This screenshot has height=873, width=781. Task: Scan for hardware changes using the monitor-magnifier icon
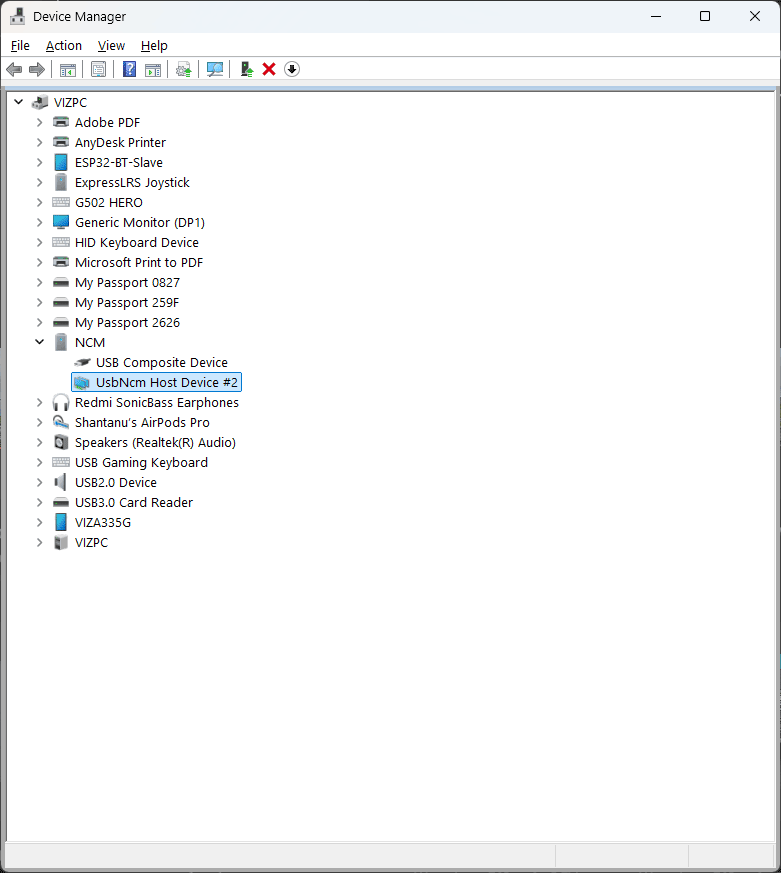pos(214,70)
